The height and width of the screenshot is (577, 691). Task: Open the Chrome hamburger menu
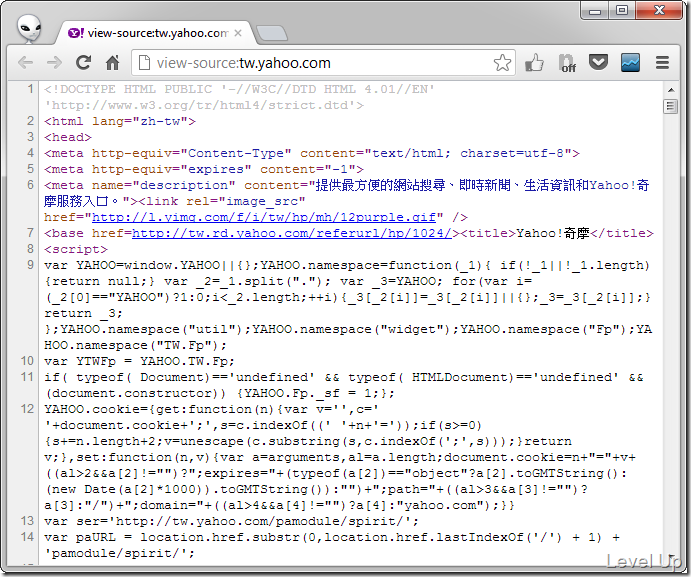[x=662, y=63]
